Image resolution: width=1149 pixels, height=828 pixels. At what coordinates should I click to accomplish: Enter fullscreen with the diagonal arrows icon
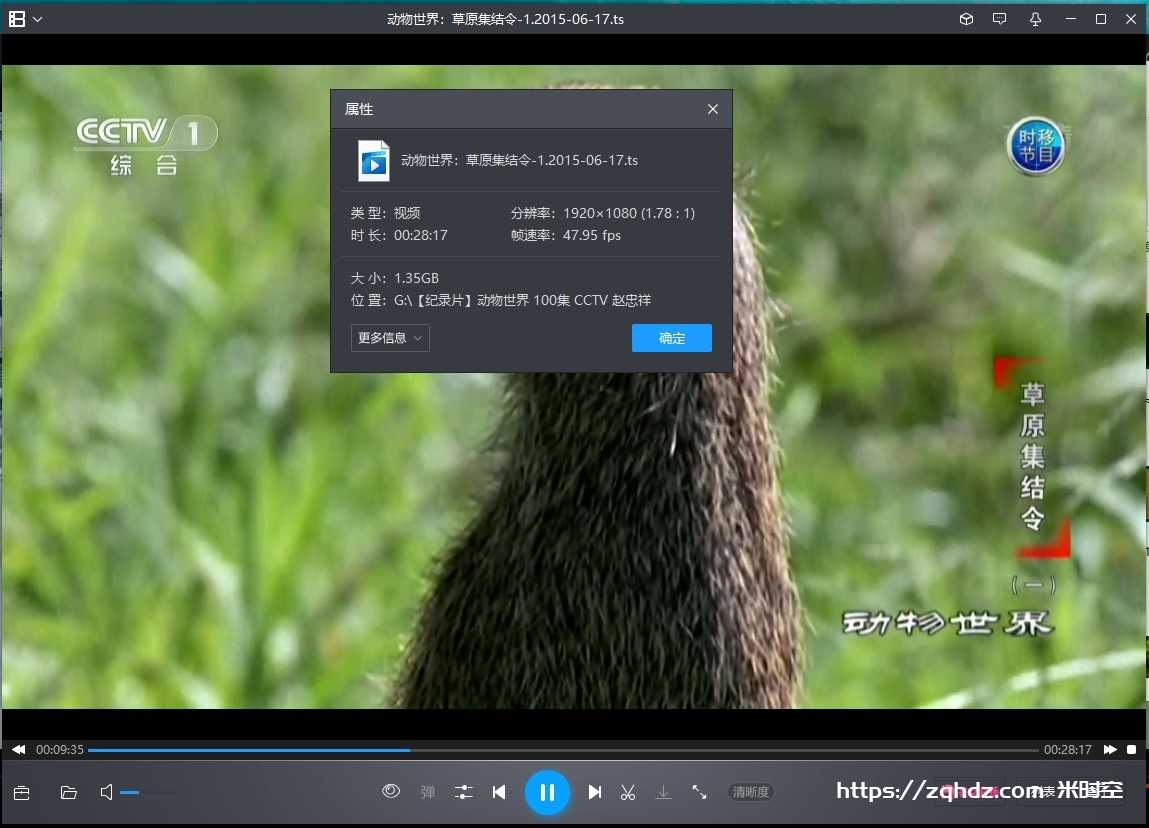click(x=699, y=792)
